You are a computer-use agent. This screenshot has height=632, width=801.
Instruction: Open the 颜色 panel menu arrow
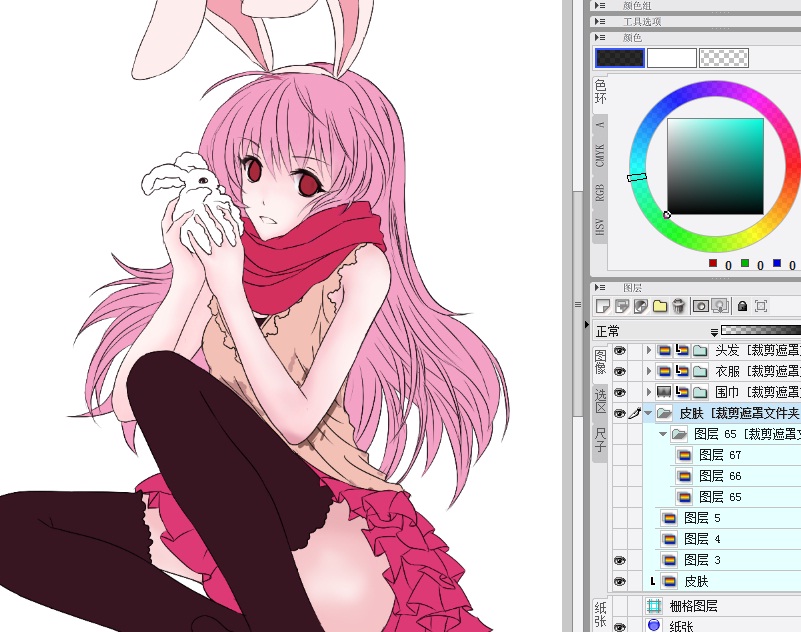pos(600,37)
